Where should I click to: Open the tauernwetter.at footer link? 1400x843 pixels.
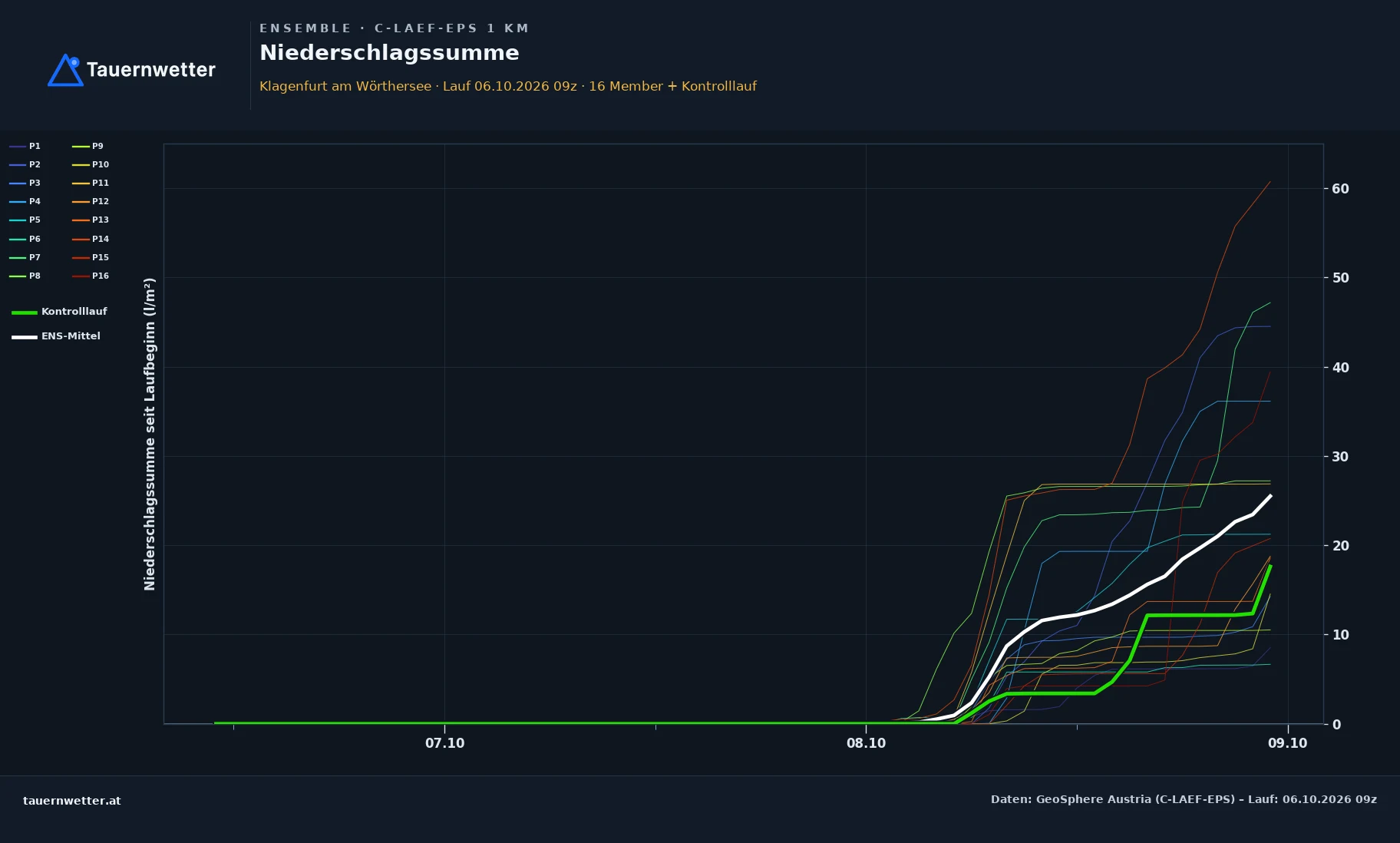(72, 801)
